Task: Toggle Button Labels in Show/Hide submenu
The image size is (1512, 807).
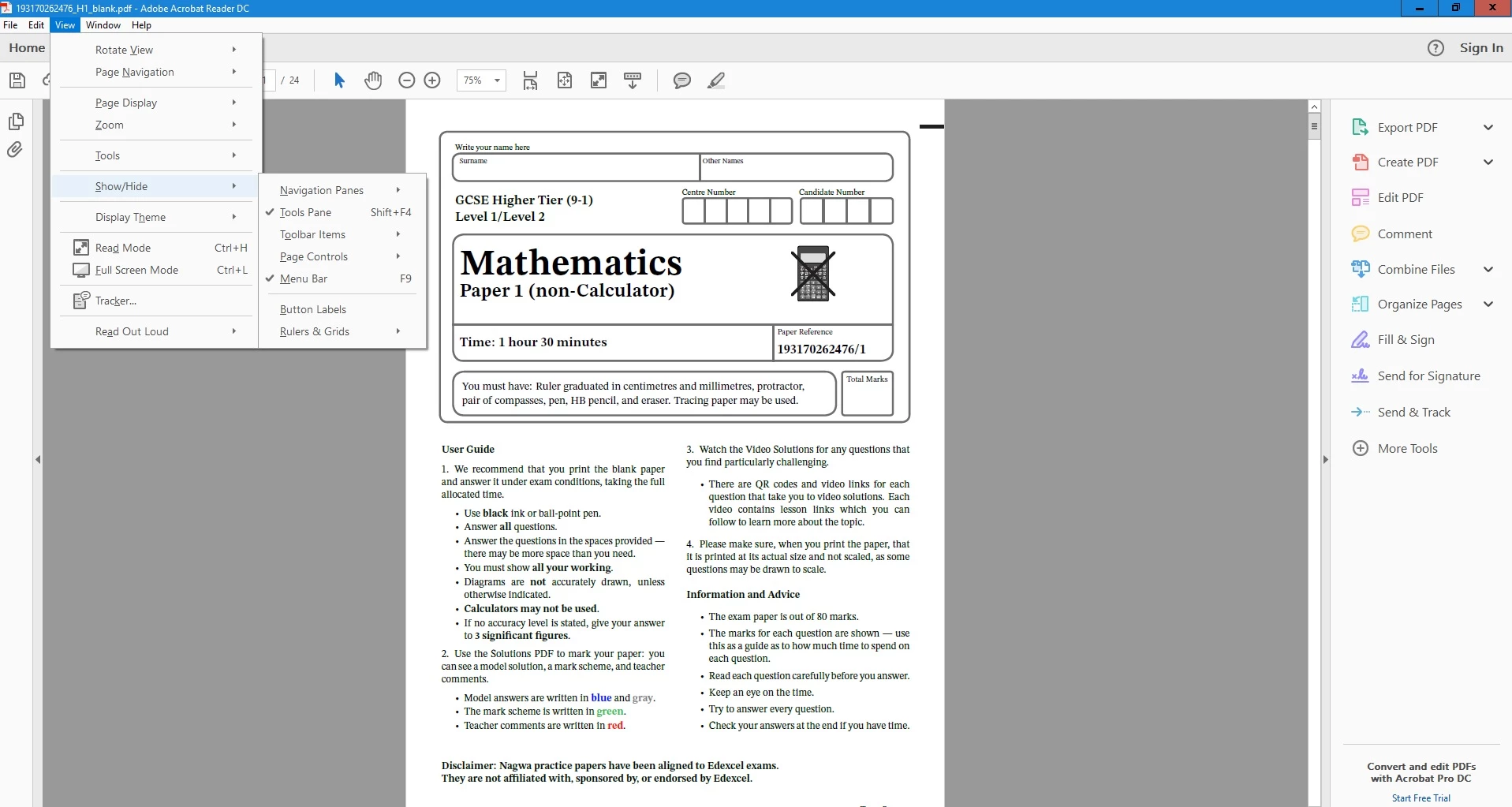Action: pos(342,309)
